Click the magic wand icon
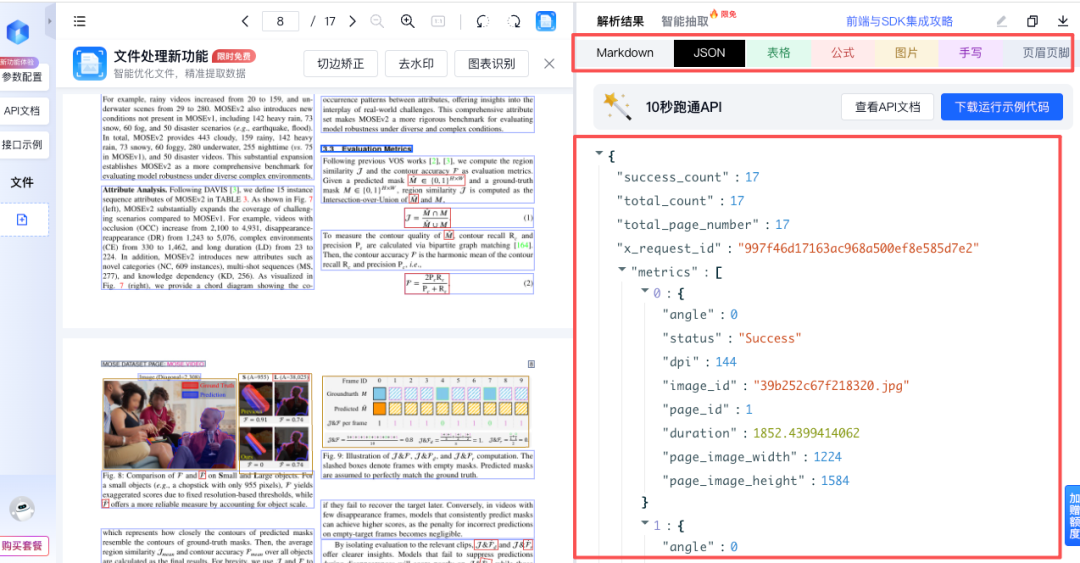The image size is (1080, 563). tap(617, 106)
